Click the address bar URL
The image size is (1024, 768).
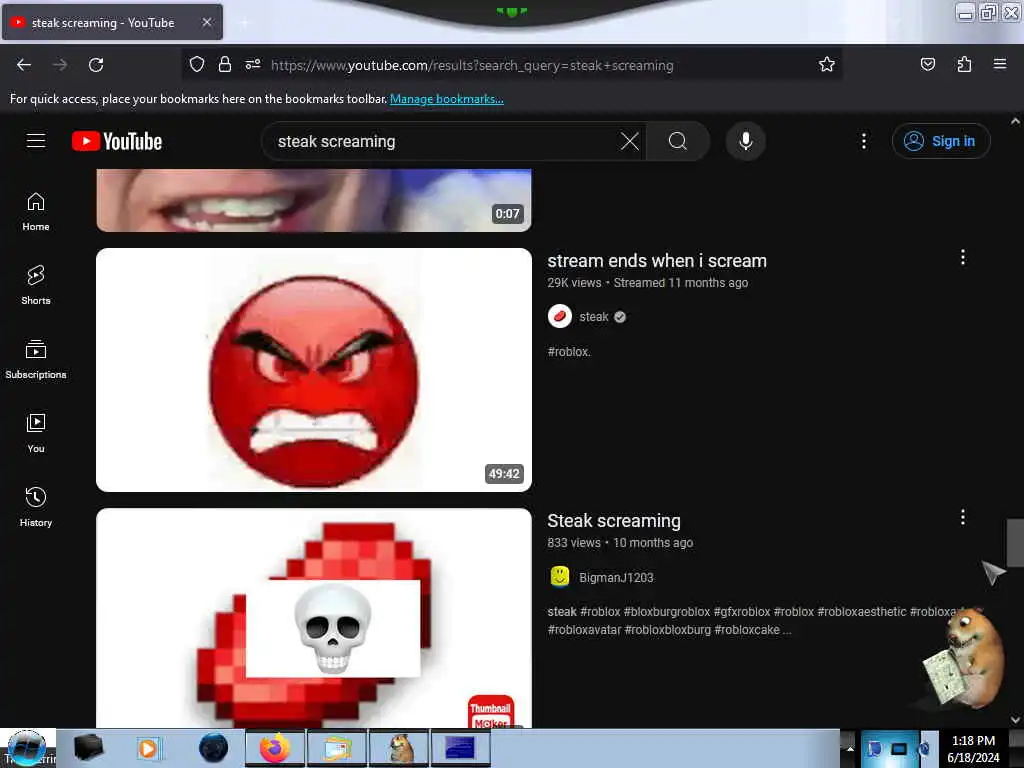point(472,65)
